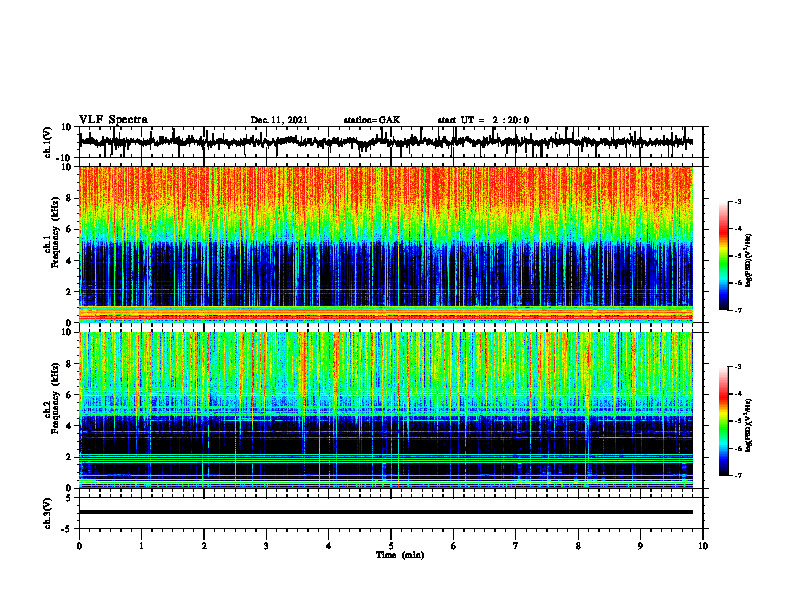Screen dimensions: 792x612
Task: Click the "start UT = 2:20:0" text
Action: (x=483, y=120)
